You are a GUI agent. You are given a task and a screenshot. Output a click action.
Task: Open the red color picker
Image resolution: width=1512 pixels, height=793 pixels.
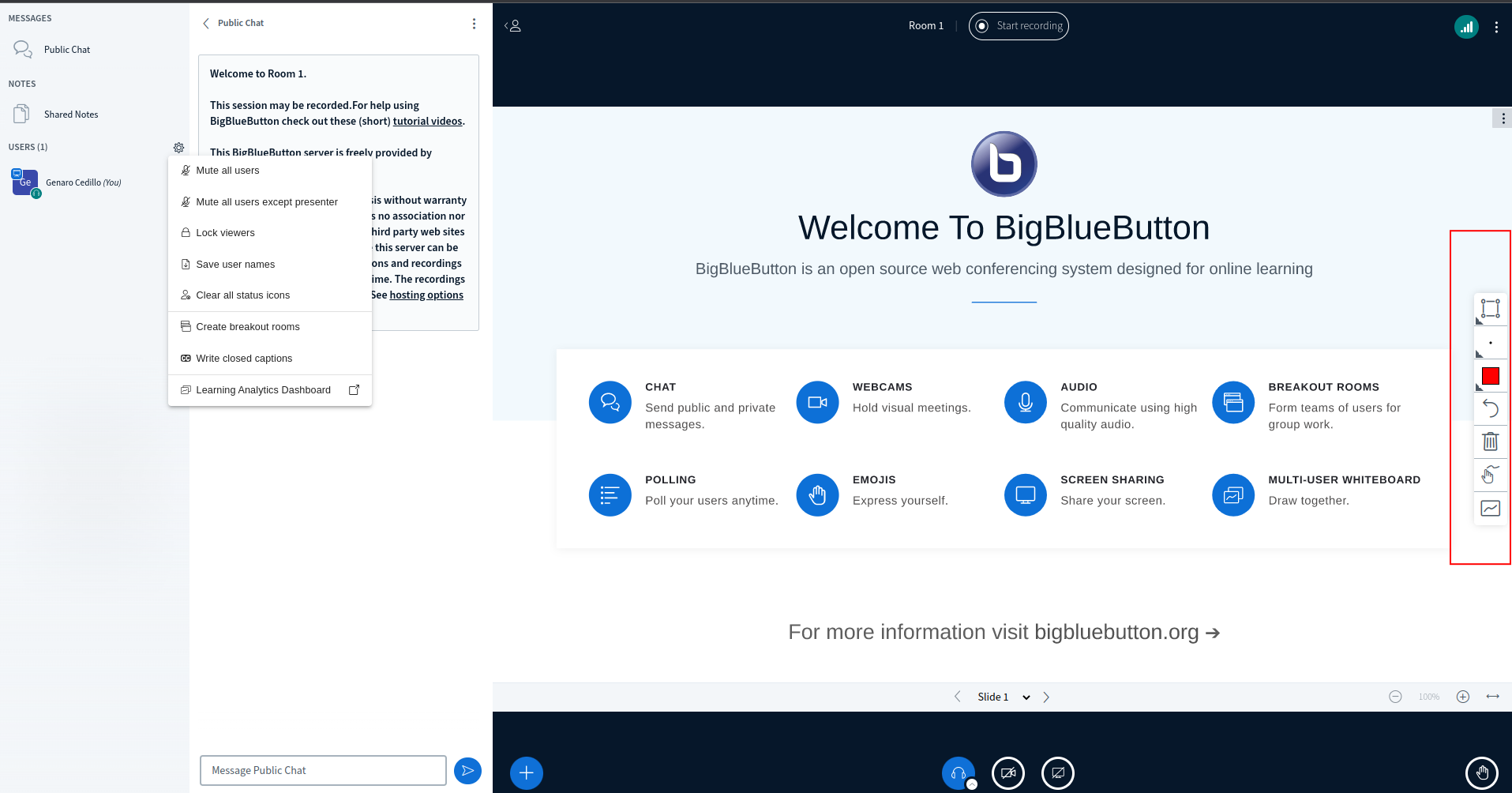1491,376
